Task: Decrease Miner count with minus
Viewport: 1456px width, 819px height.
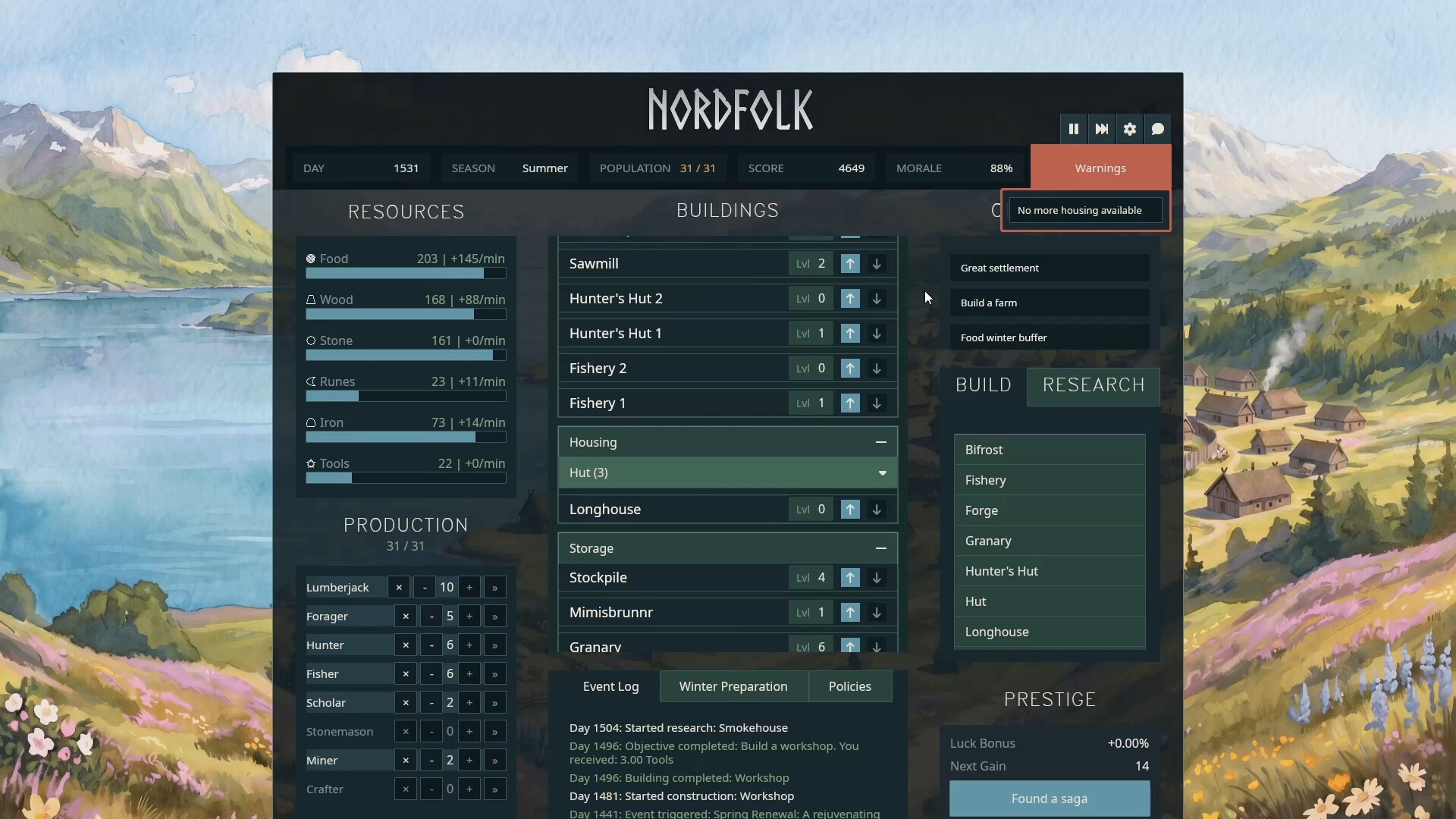Action: pyautogui.click(x=431, y=761)
